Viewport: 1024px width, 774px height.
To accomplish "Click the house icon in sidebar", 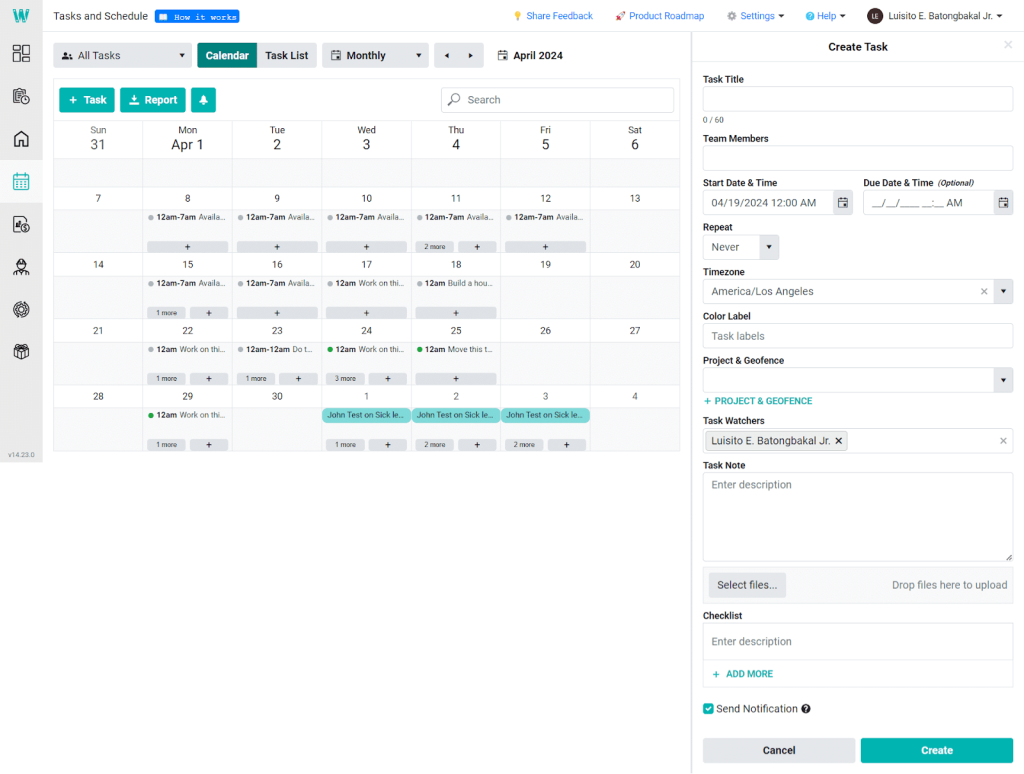I will pos(21,139).
